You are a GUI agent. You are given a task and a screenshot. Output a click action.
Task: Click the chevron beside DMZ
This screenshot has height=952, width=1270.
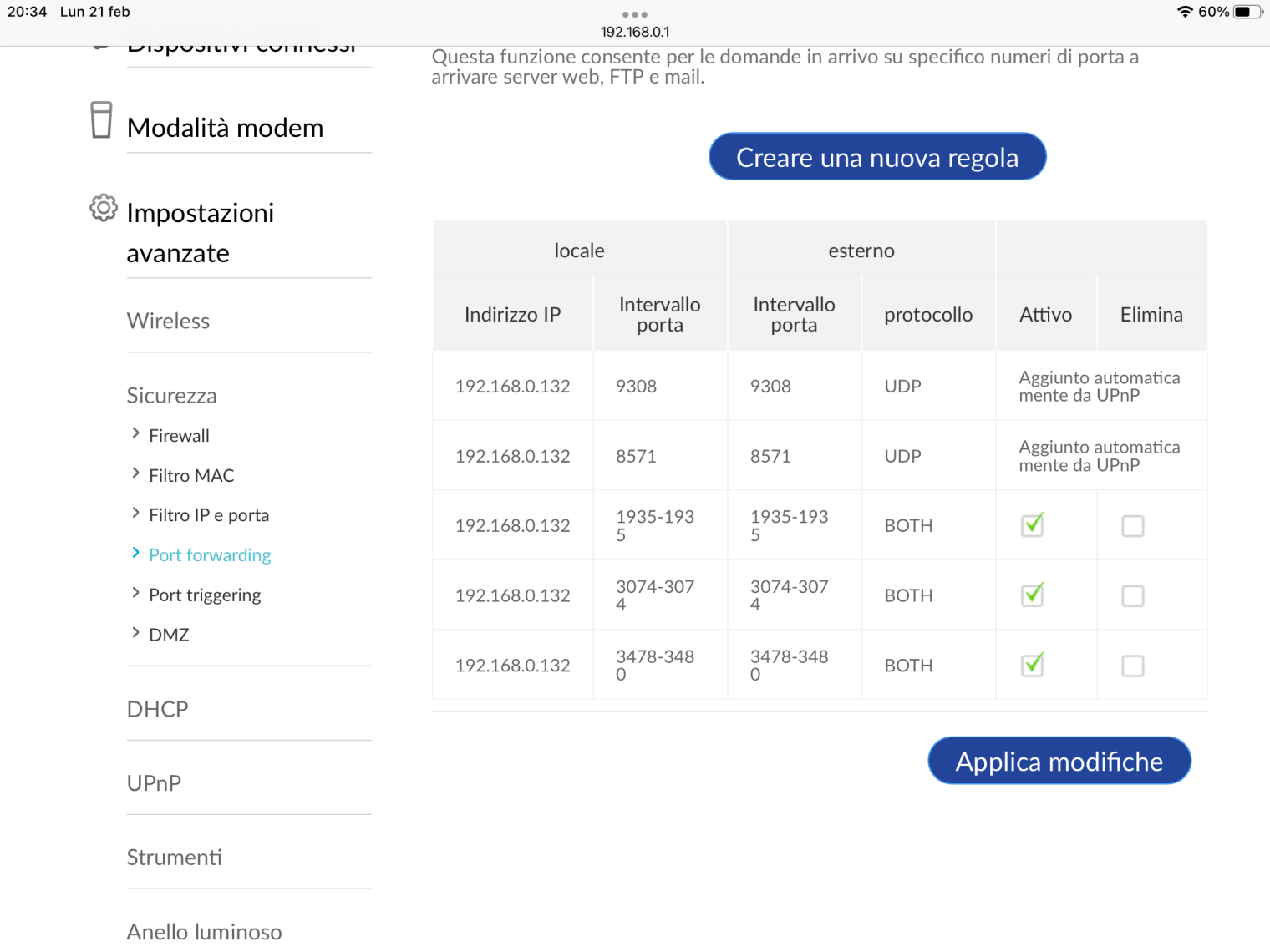pyautogui.click(x=135, y=633)
